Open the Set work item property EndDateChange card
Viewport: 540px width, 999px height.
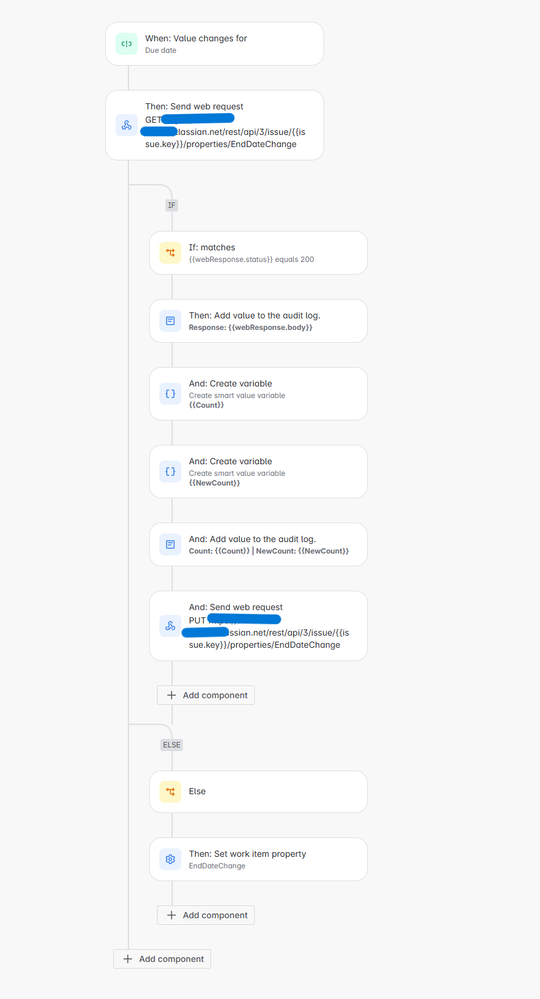coord(259,859)
